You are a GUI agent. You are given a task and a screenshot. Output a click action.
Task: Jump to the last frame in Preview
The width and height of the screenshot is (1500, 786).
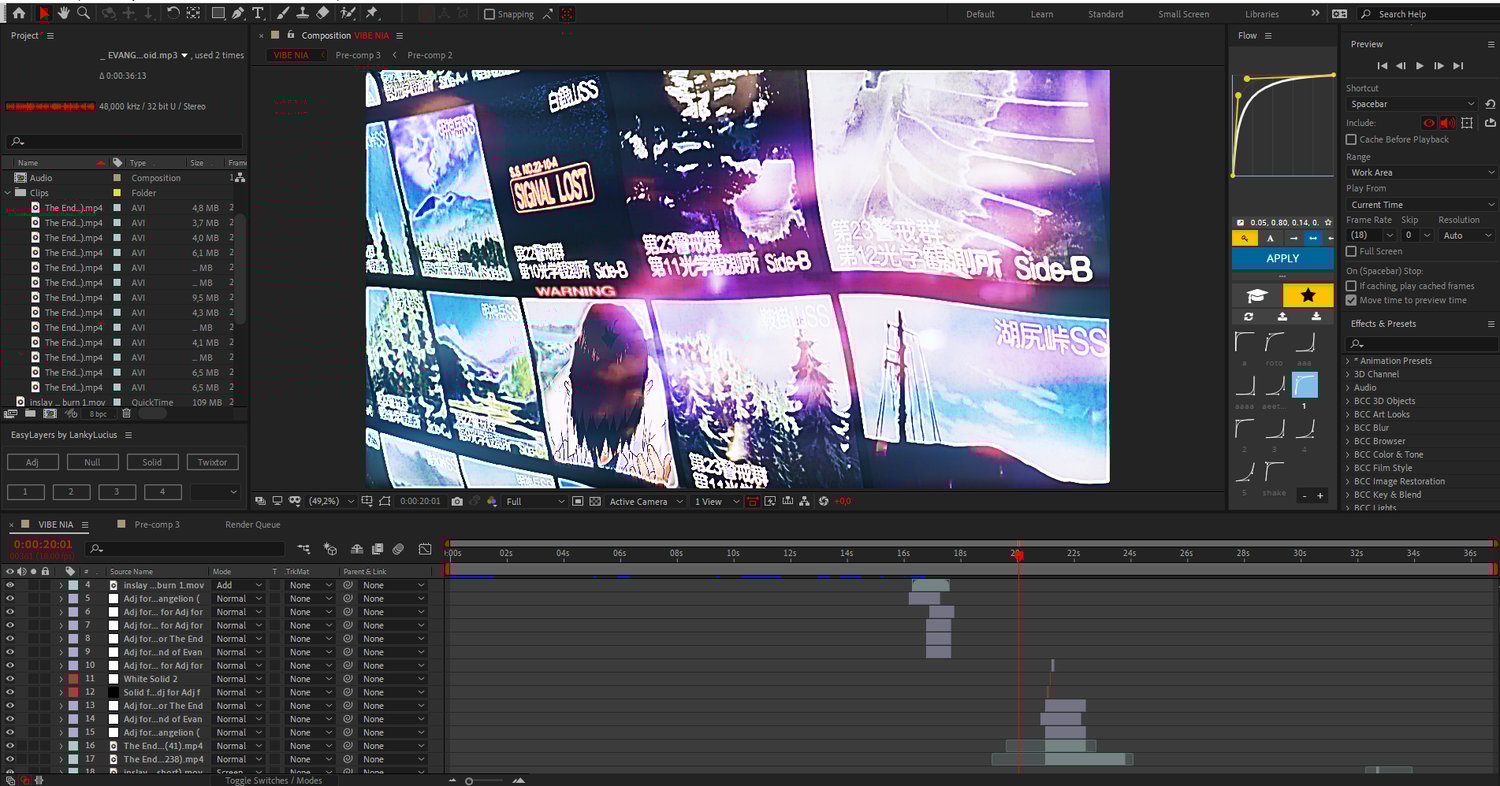(1458, 66)
